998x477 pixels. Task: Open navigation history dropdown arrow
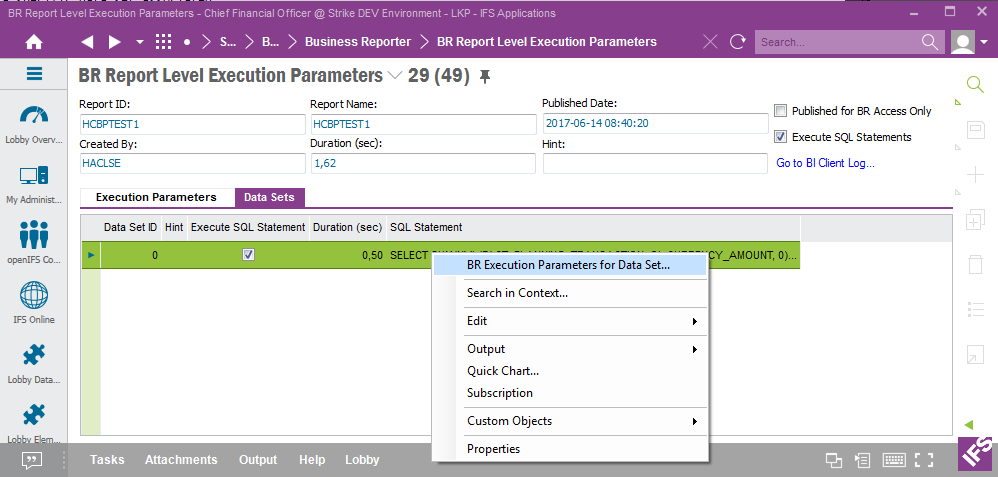[x=140, y=42]
